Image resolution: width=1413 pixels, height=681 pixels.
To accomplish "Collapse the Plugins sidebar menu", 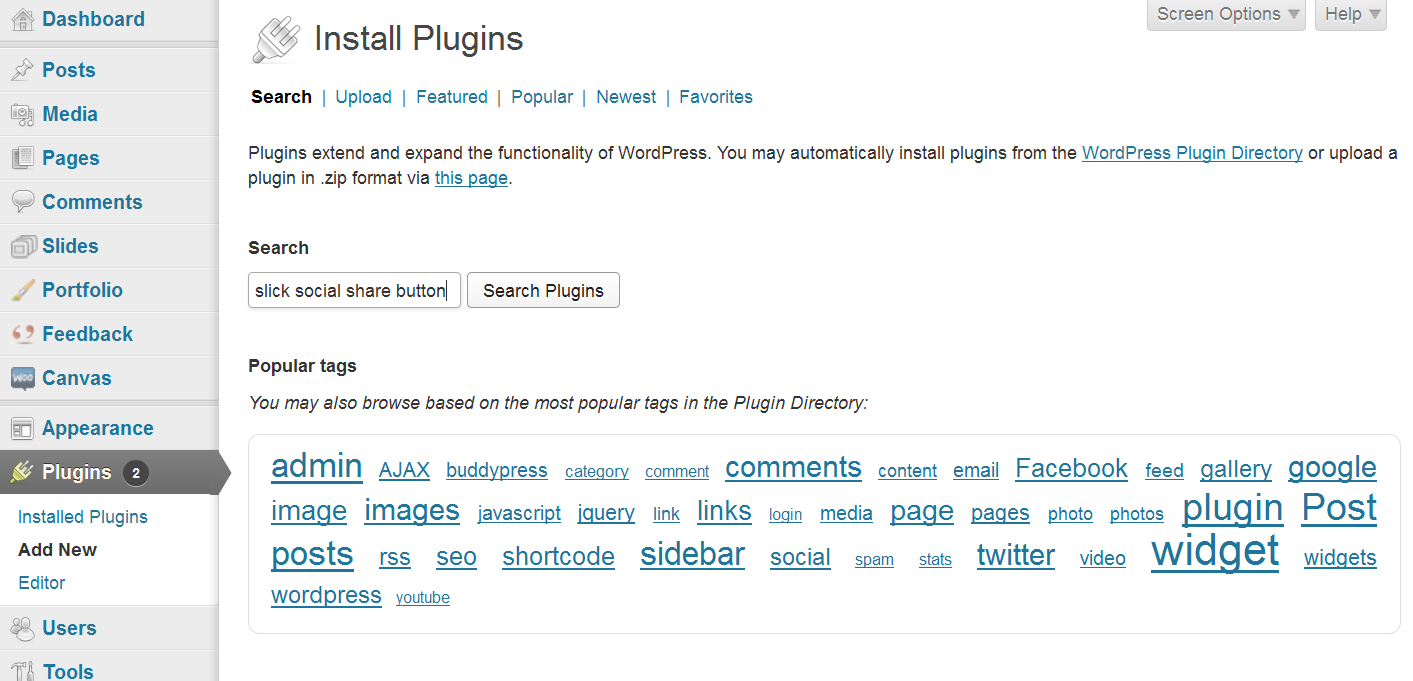I will click(76, 472).
